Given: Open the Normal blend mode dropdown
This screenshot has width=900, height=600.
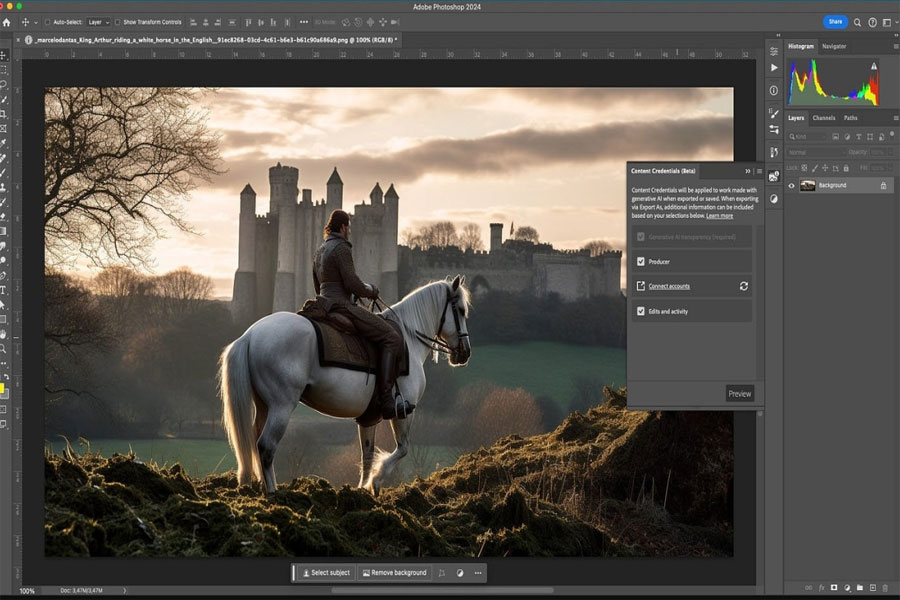Looking at the screenshot, I should point(816,152).
